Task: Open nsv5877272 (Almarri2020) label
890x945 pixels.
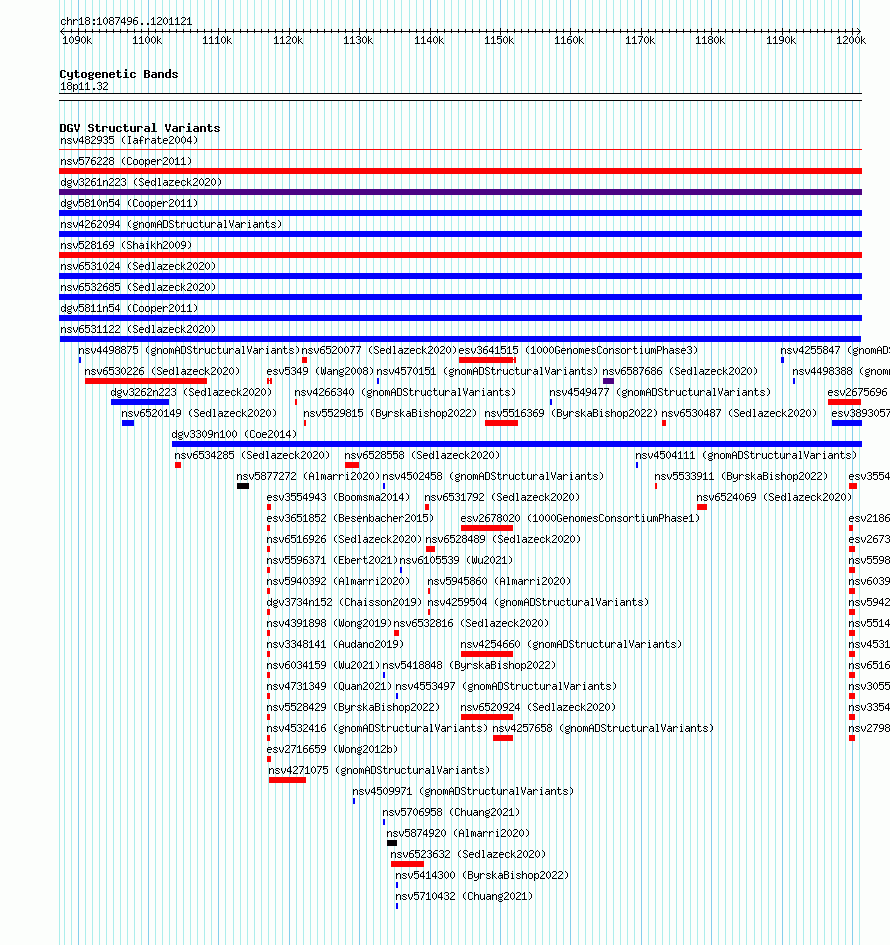Action: [309, 477]
